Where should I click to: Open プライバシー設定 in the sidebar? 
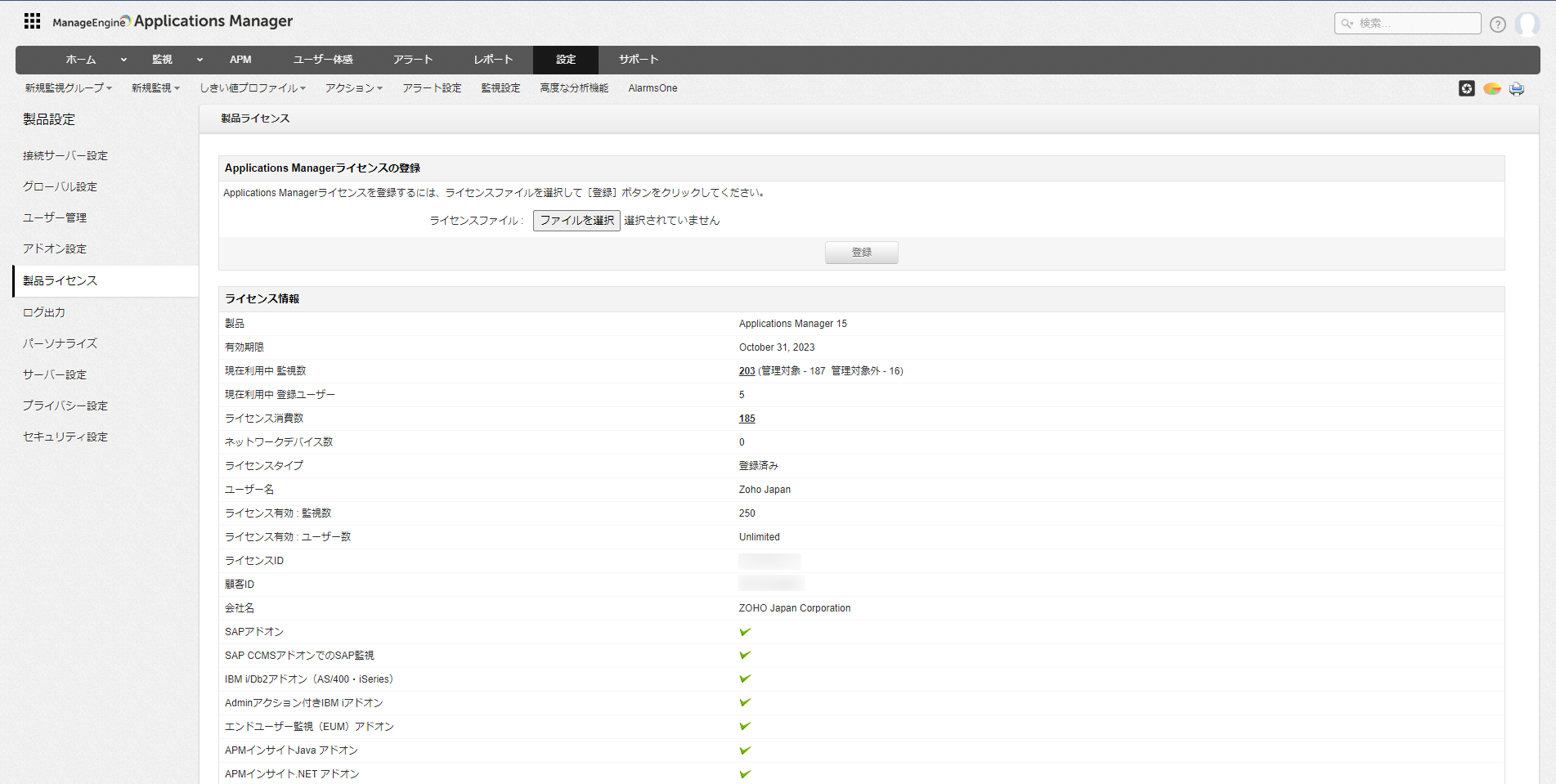(x=65, y=405)
